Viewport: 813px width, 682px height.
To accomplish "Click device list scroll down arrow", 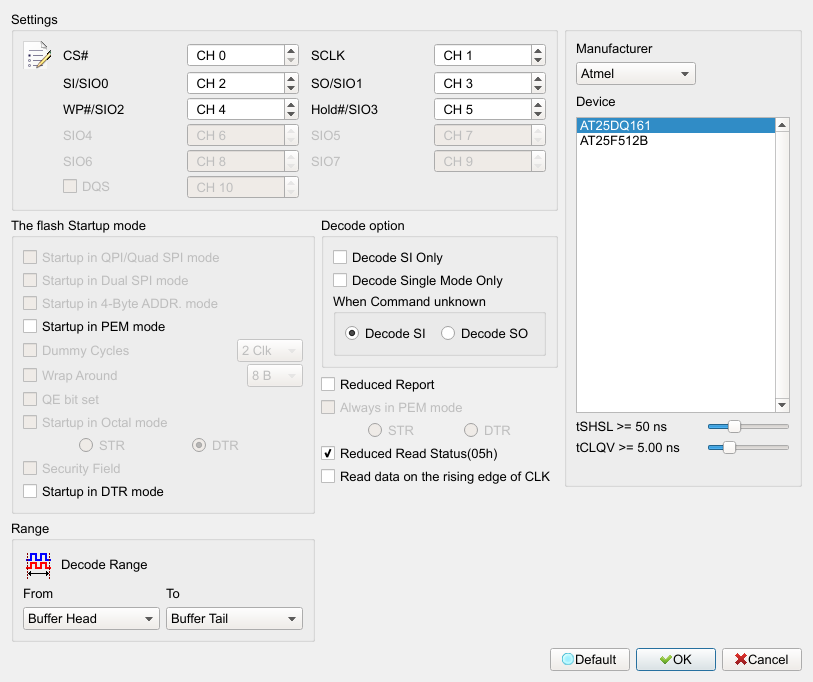I will click(782, 405).
